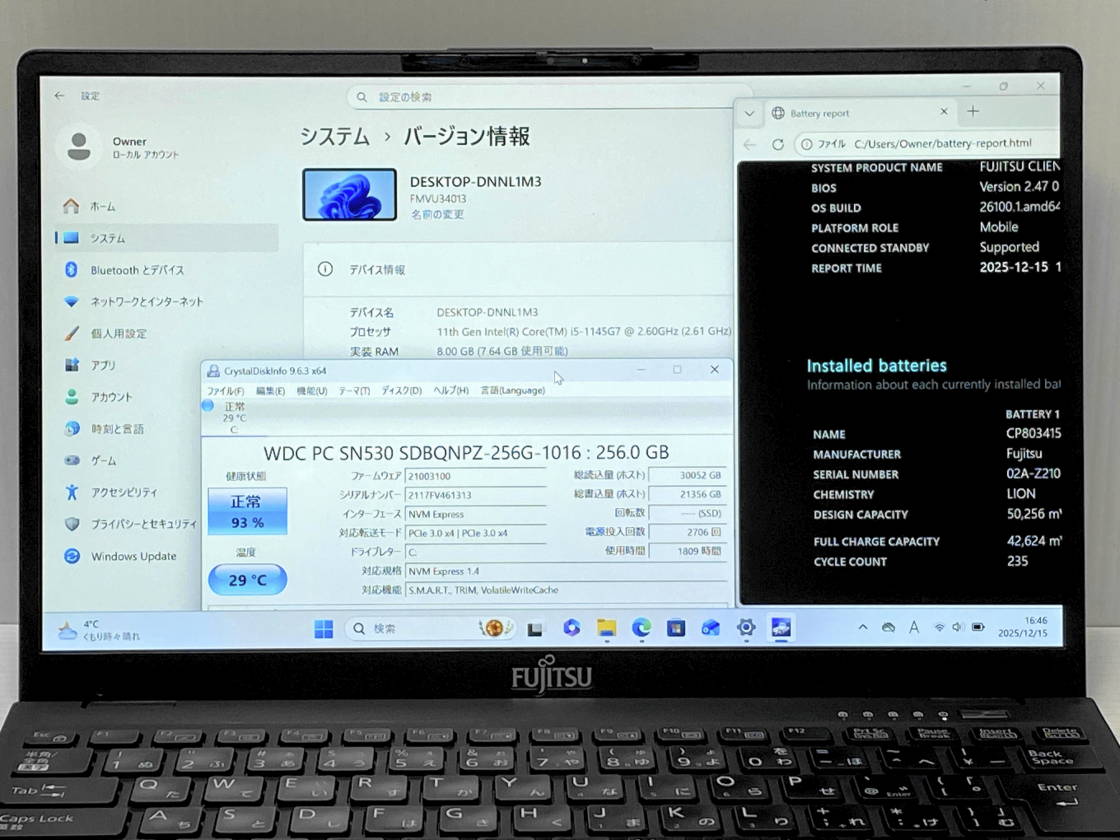This screenshot has width=1120, height=840.
Task: Reload the Battery report page
Action: (x=778, y=144)
